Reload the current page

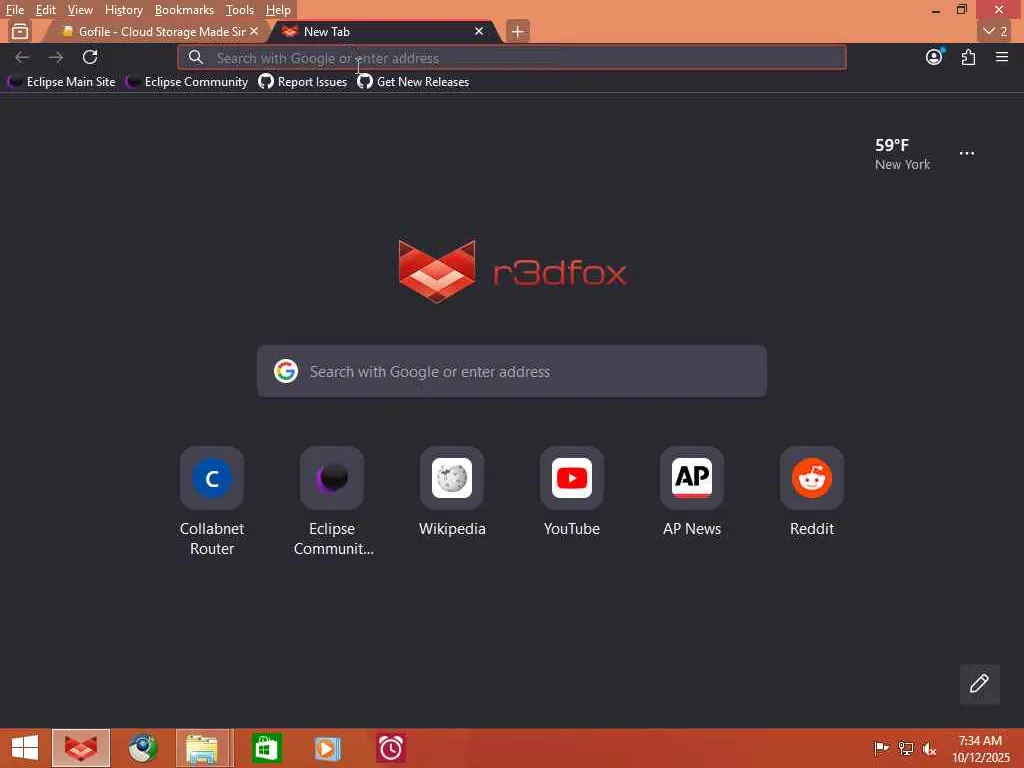click(90, 57)
